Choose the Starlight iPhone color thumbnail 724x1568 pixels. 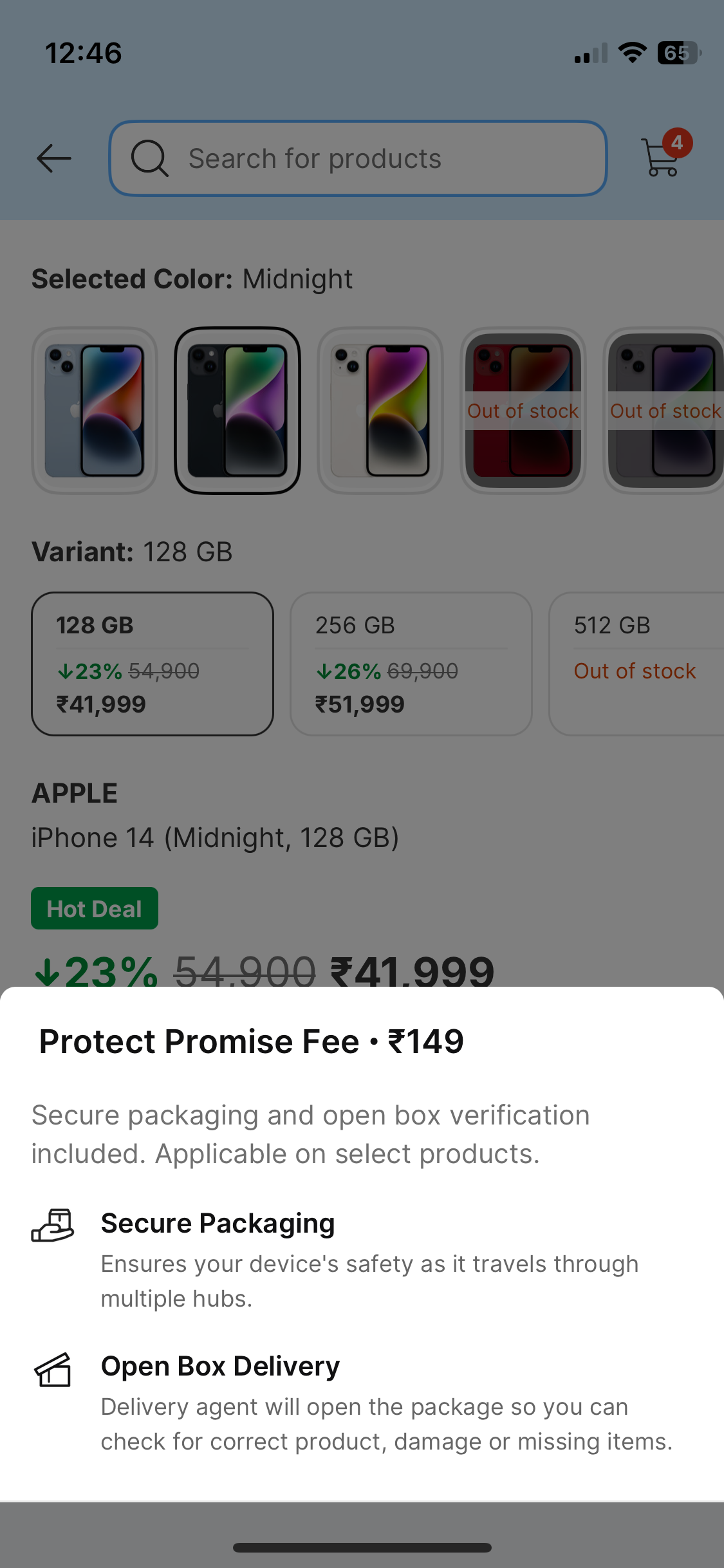(380, 411)
